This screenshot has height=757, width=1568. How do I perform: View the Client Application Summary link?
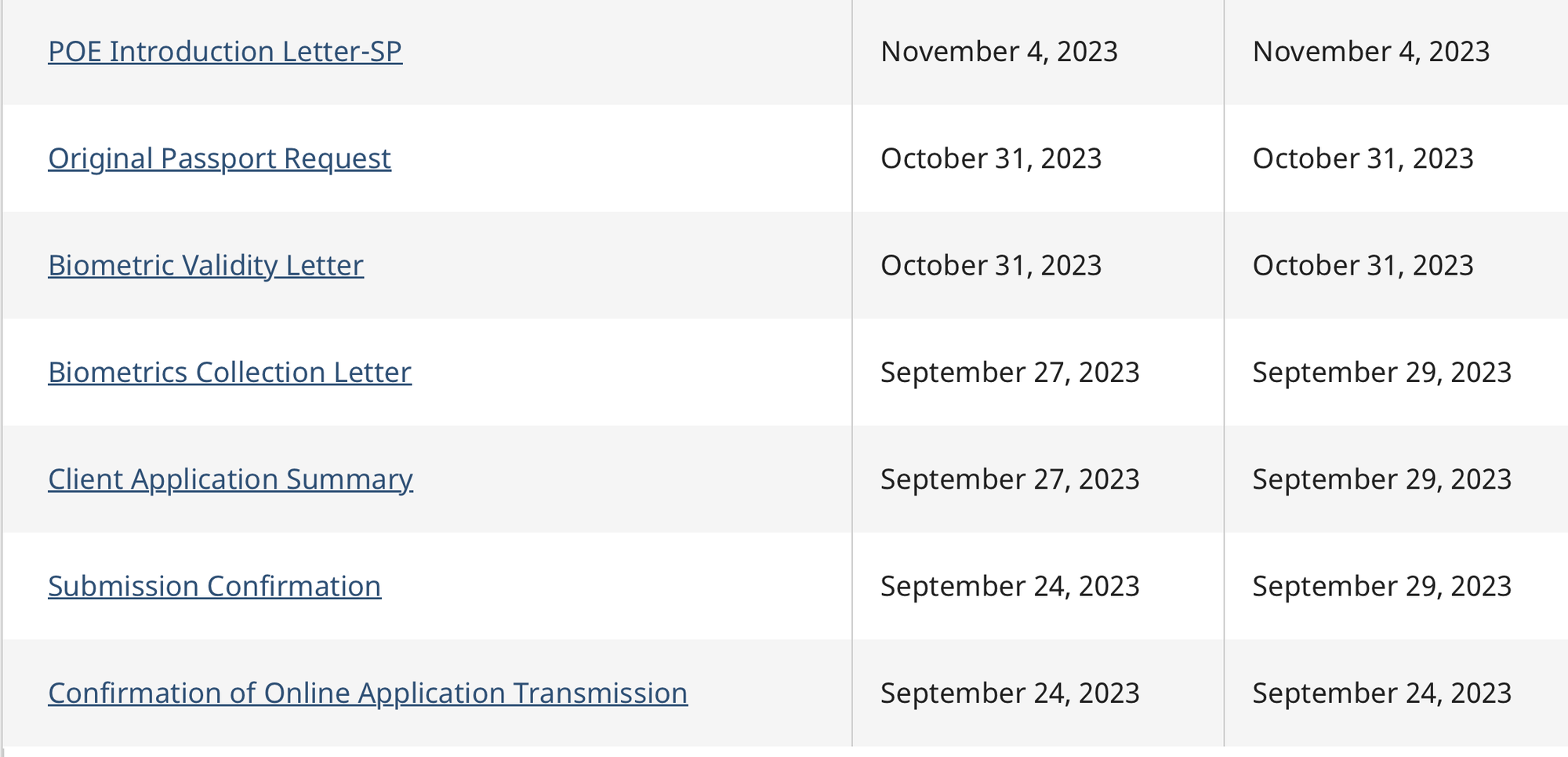coord(230,479)
